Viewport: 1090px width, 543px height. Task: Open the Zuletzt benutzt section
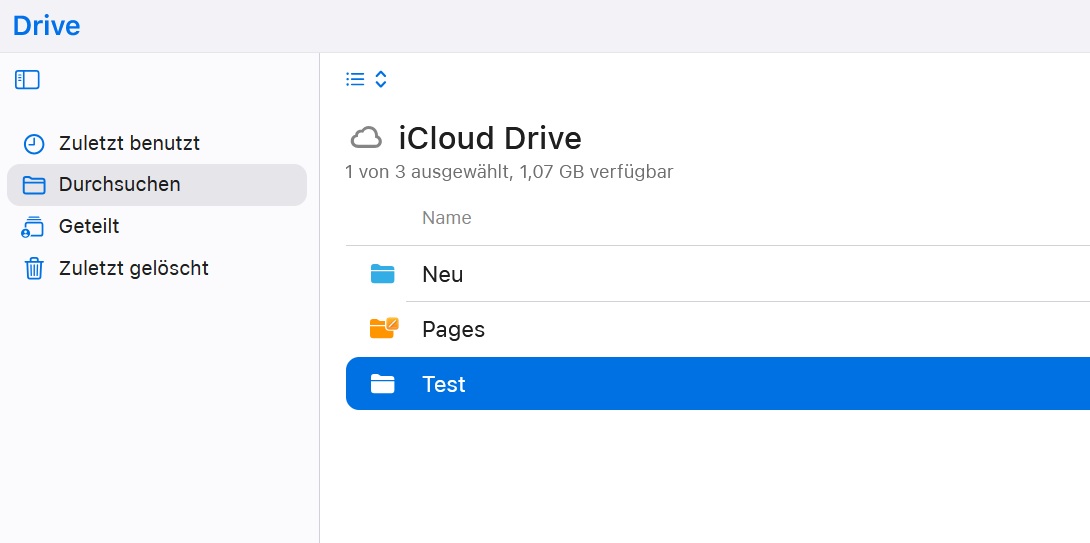(x=129, y=143)
